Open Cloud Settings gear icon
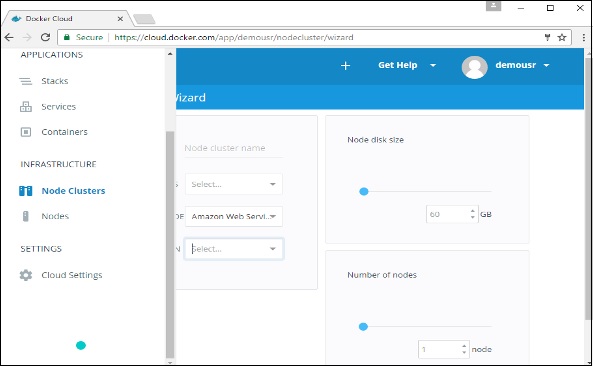 click(26, 275)
